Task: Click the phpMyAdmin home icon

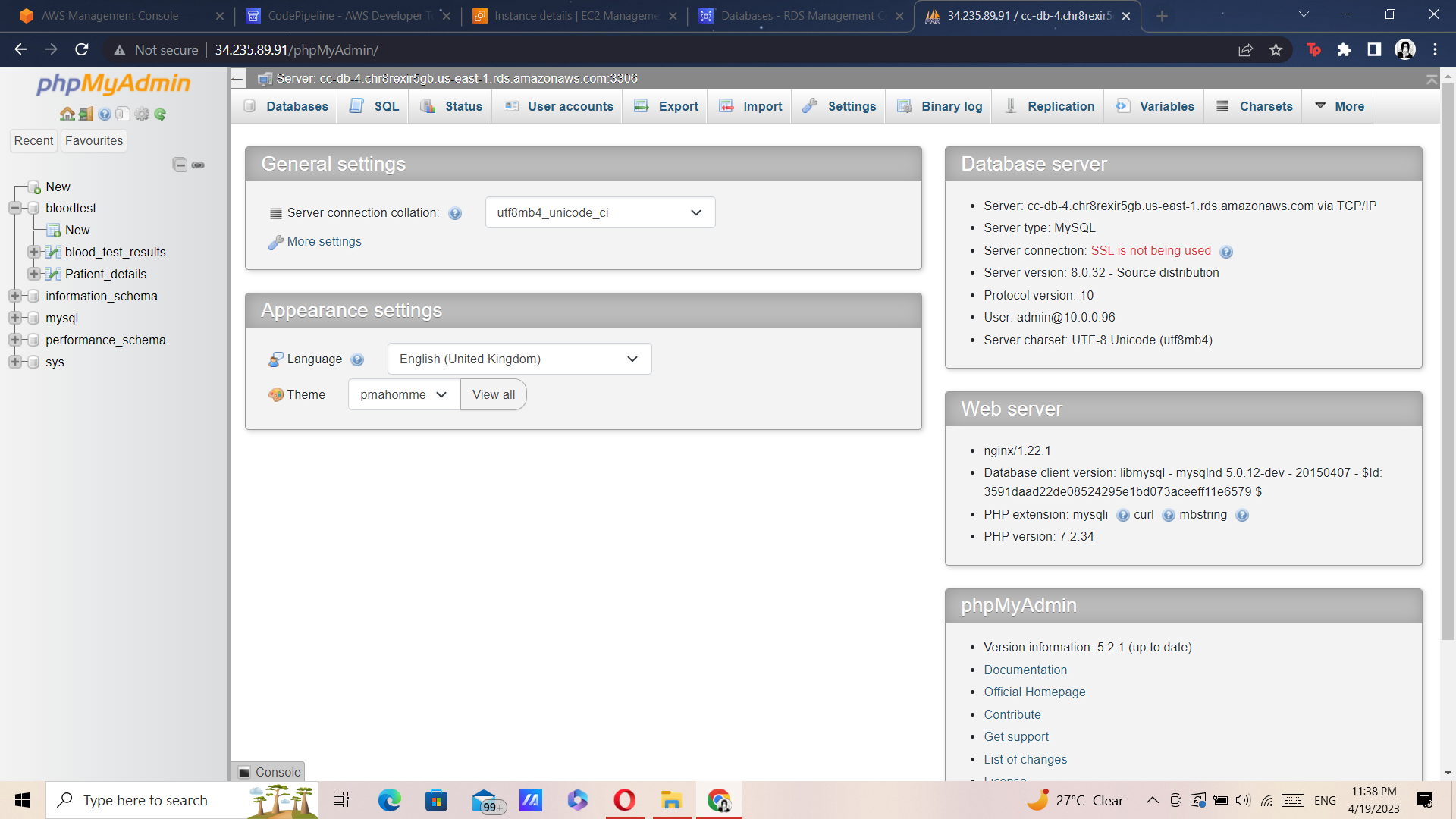Action: click(67, 115)
